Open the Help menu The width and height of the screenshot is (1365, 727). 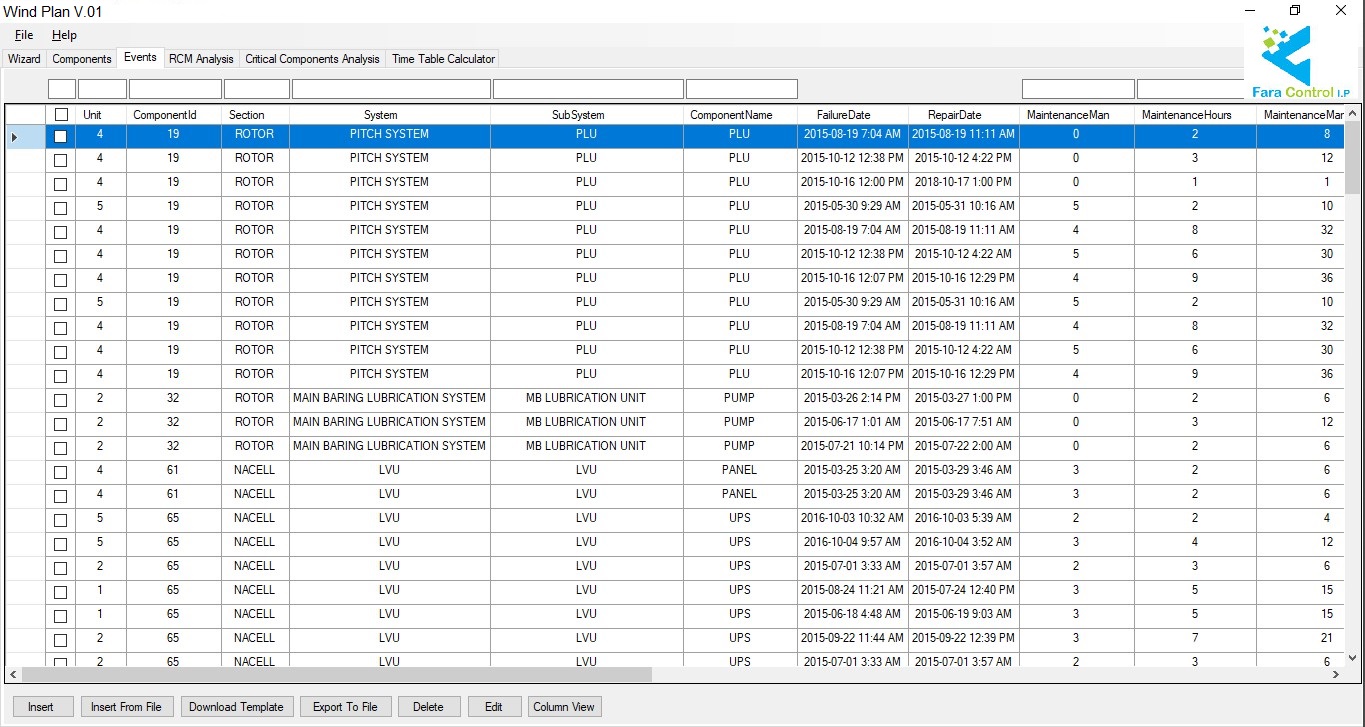pos(64,35)
